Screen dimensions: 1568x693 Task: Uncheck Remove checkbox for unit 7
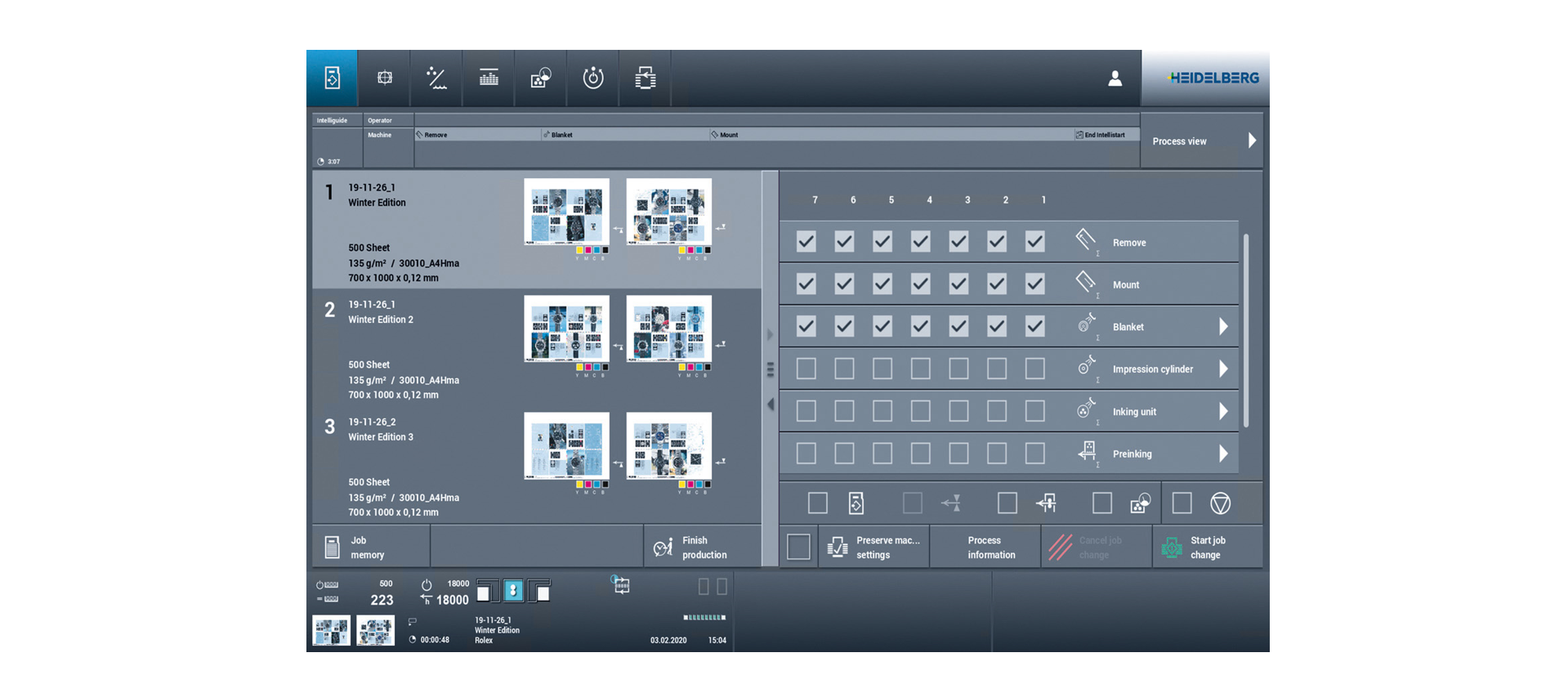[806, 242]
